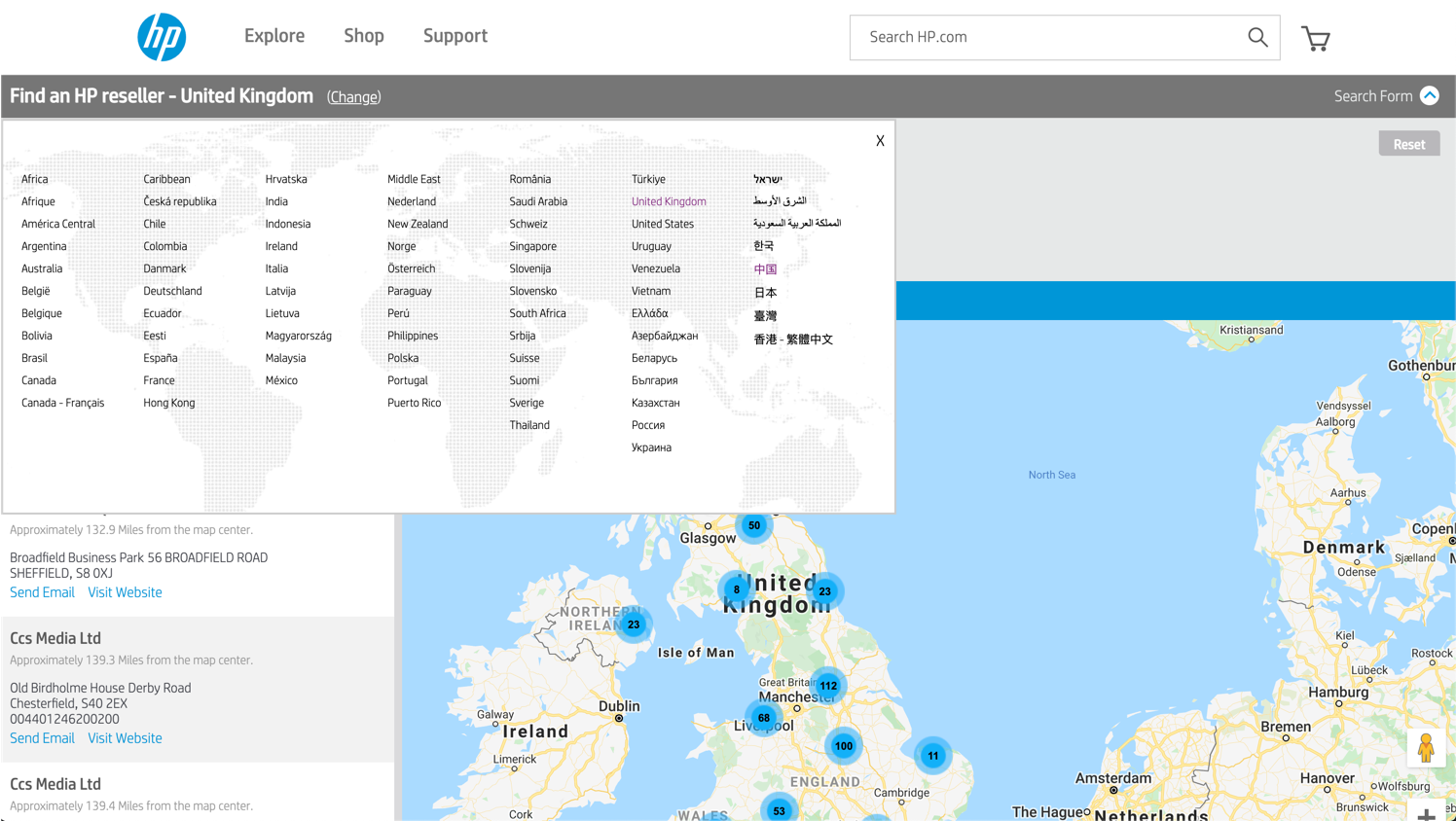This screenshot has height=821, width=1456.
Task: Choose Philippines from the country list
Action: coord(413,336)
